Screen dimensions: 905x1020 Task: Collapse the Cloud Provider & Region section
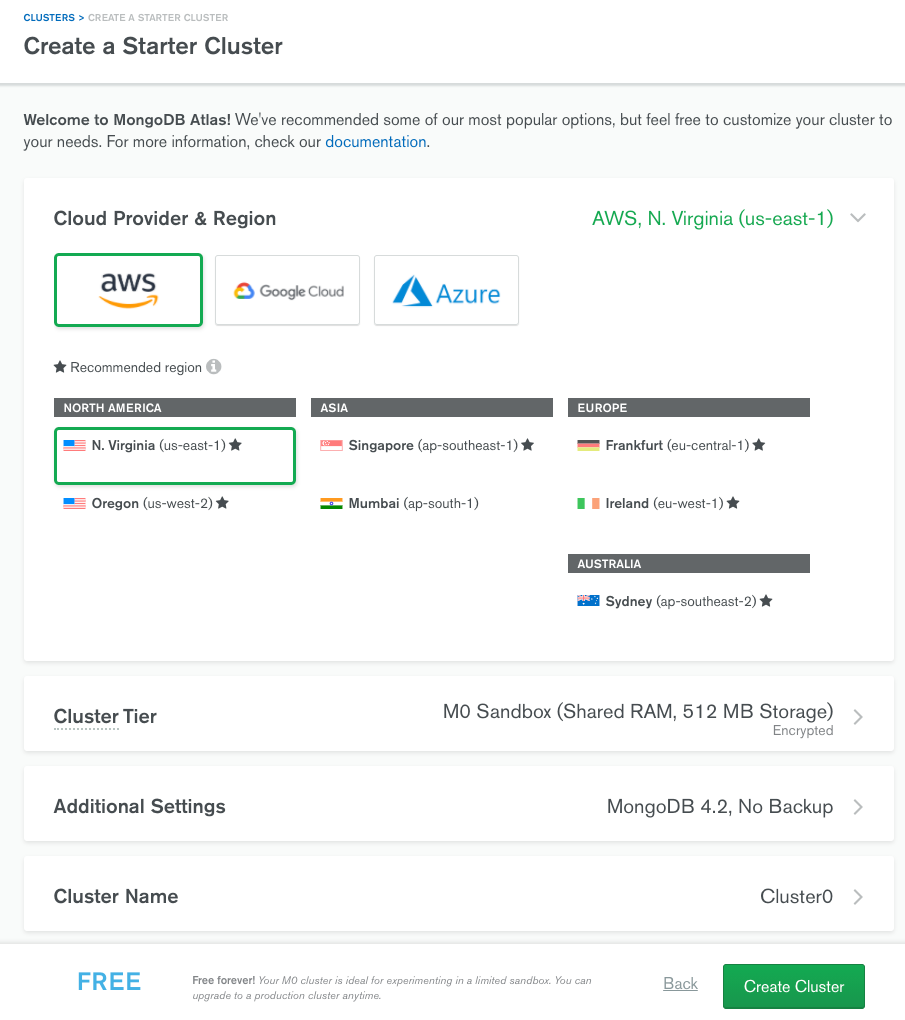[857, 218]
